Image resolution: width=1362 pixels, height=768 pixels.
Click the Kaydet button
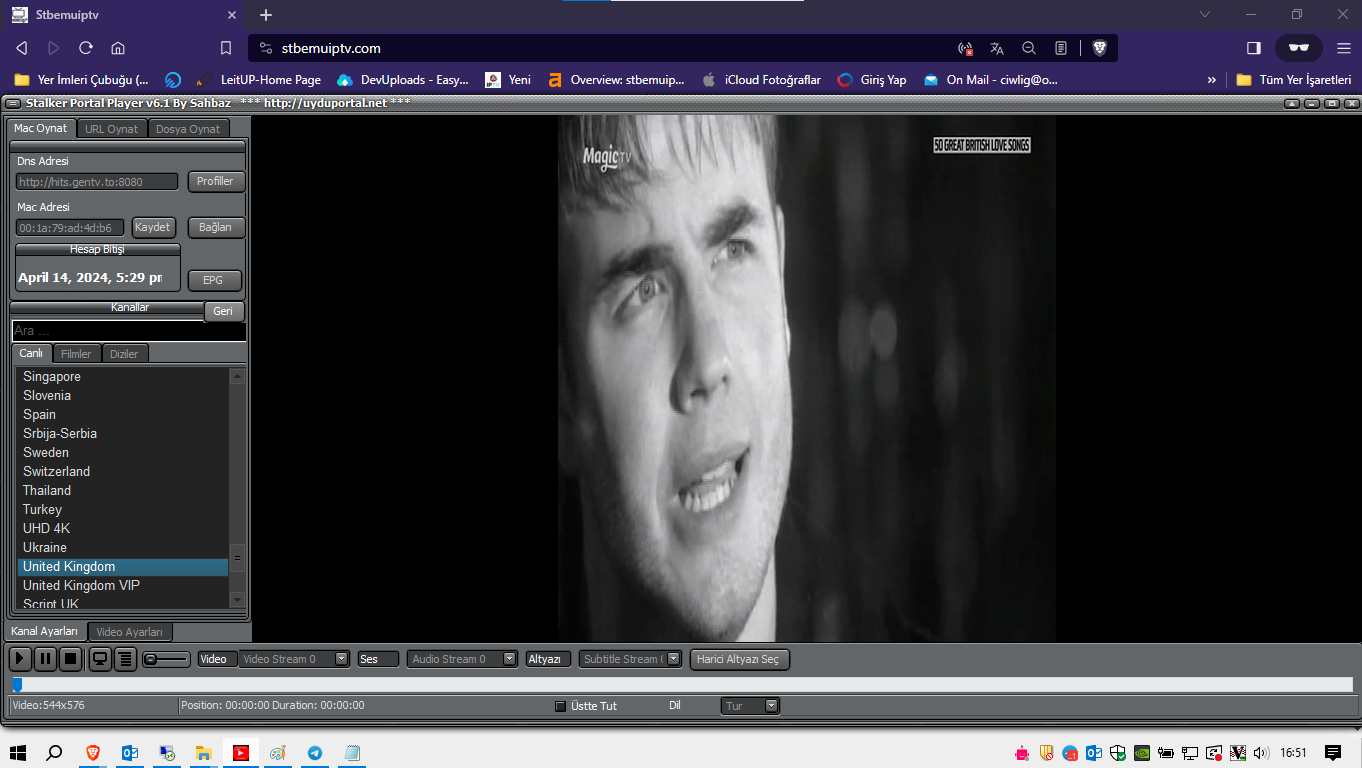click(153, 227)
